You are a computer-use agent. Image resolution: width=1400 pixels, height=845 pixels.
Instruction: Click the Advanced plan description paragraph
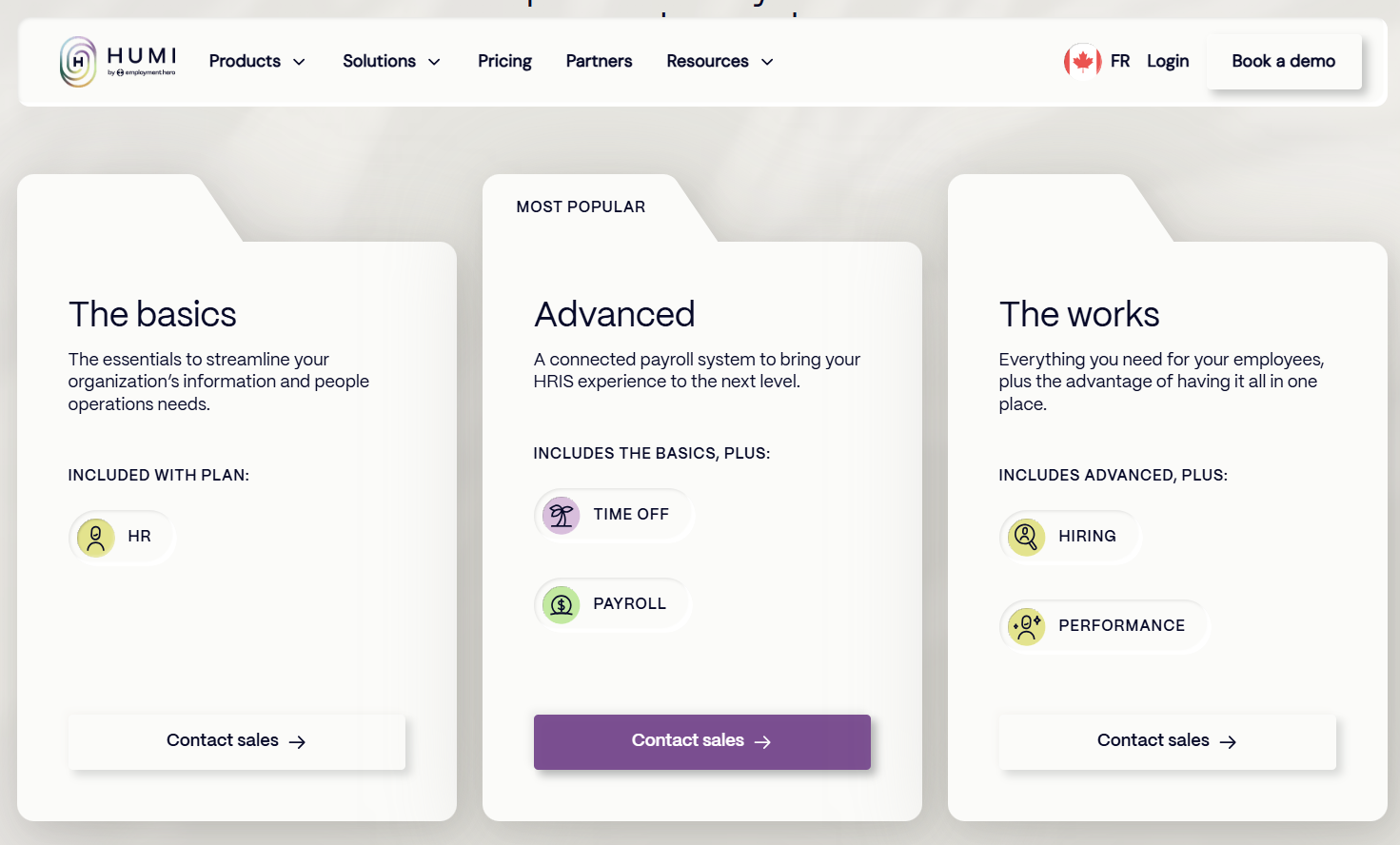[697, 370]
